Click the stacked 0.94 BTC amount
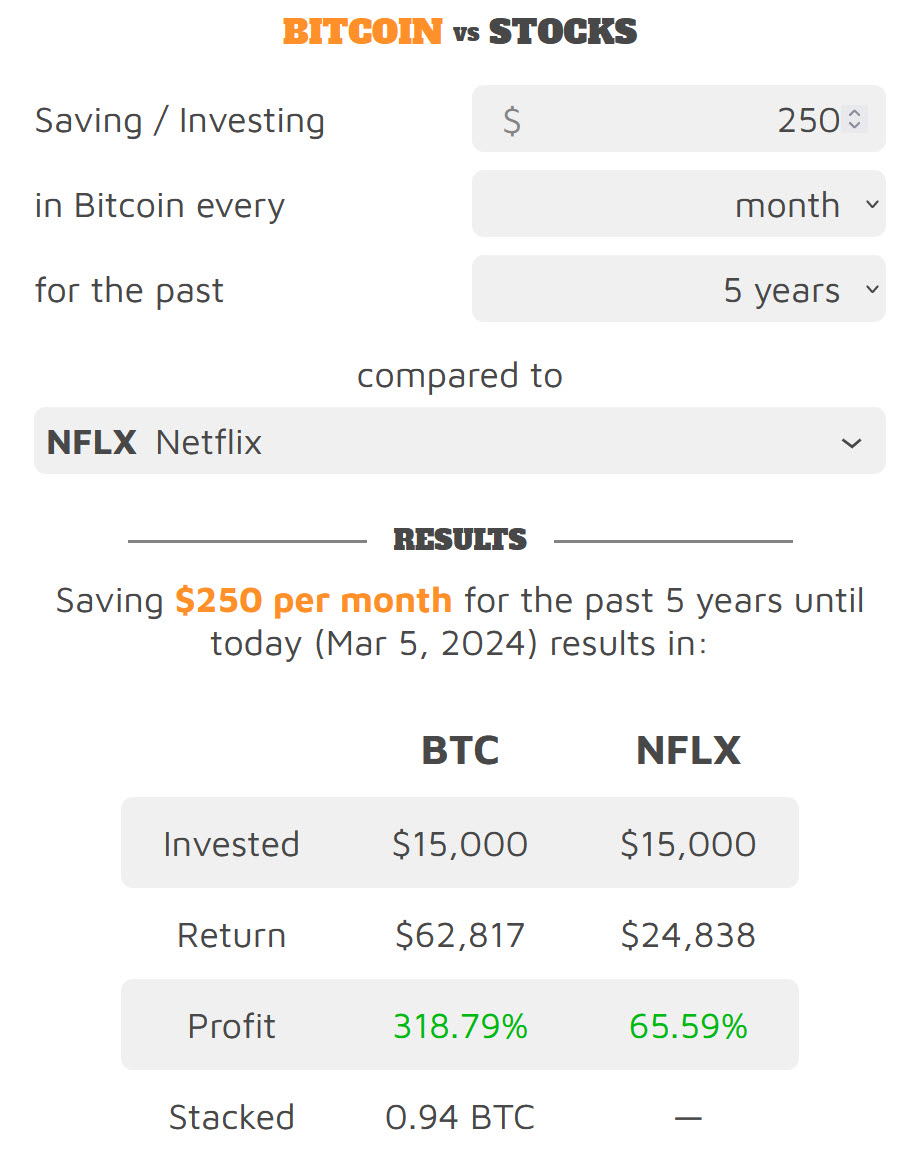Image resolution: width=919 pixels, height=1155 pixels. pos(460,1117)
